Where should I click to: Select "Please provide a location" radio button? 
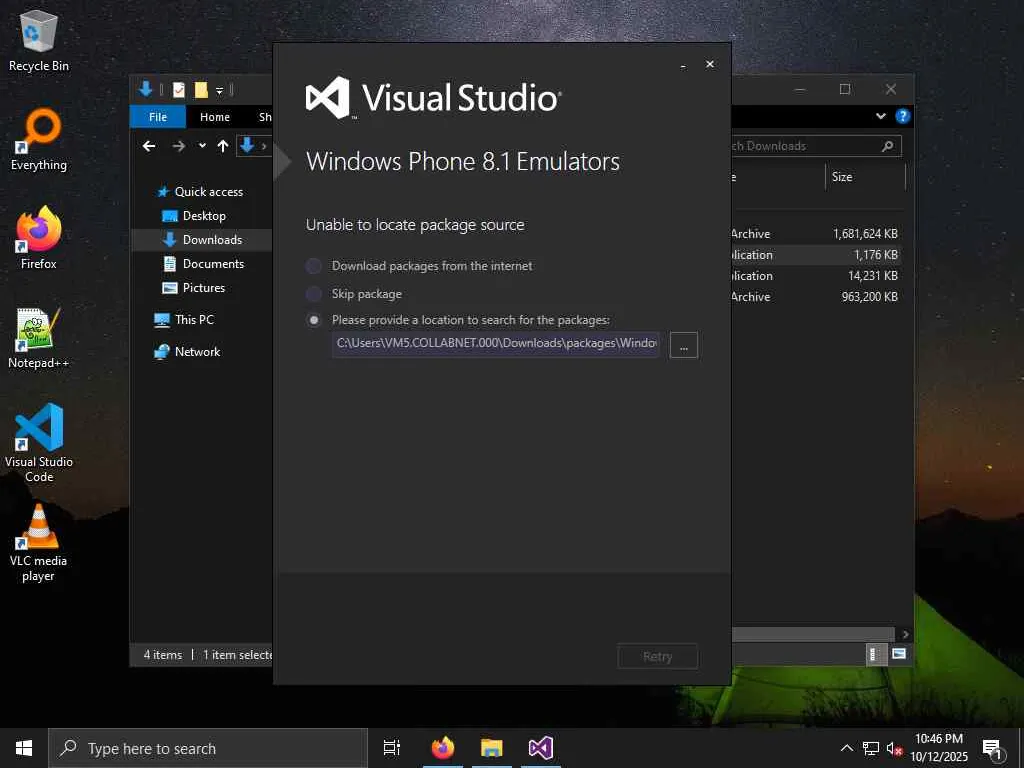click(313, 320)
